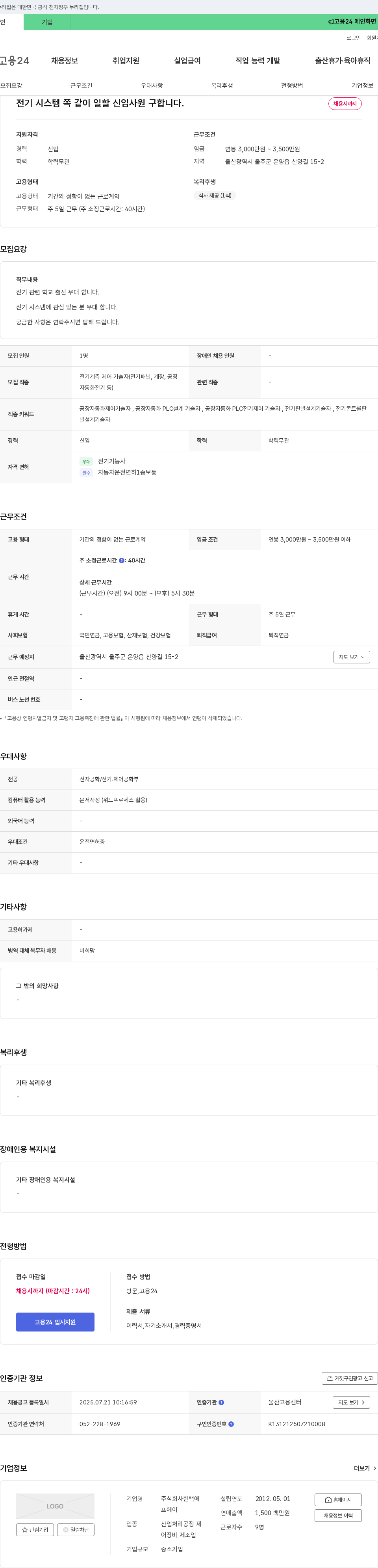The height and width of the screenshot is (1568, 378).
Task: Click the company name 주식회사한백에프에이
Action: [x=180, y=1504]
